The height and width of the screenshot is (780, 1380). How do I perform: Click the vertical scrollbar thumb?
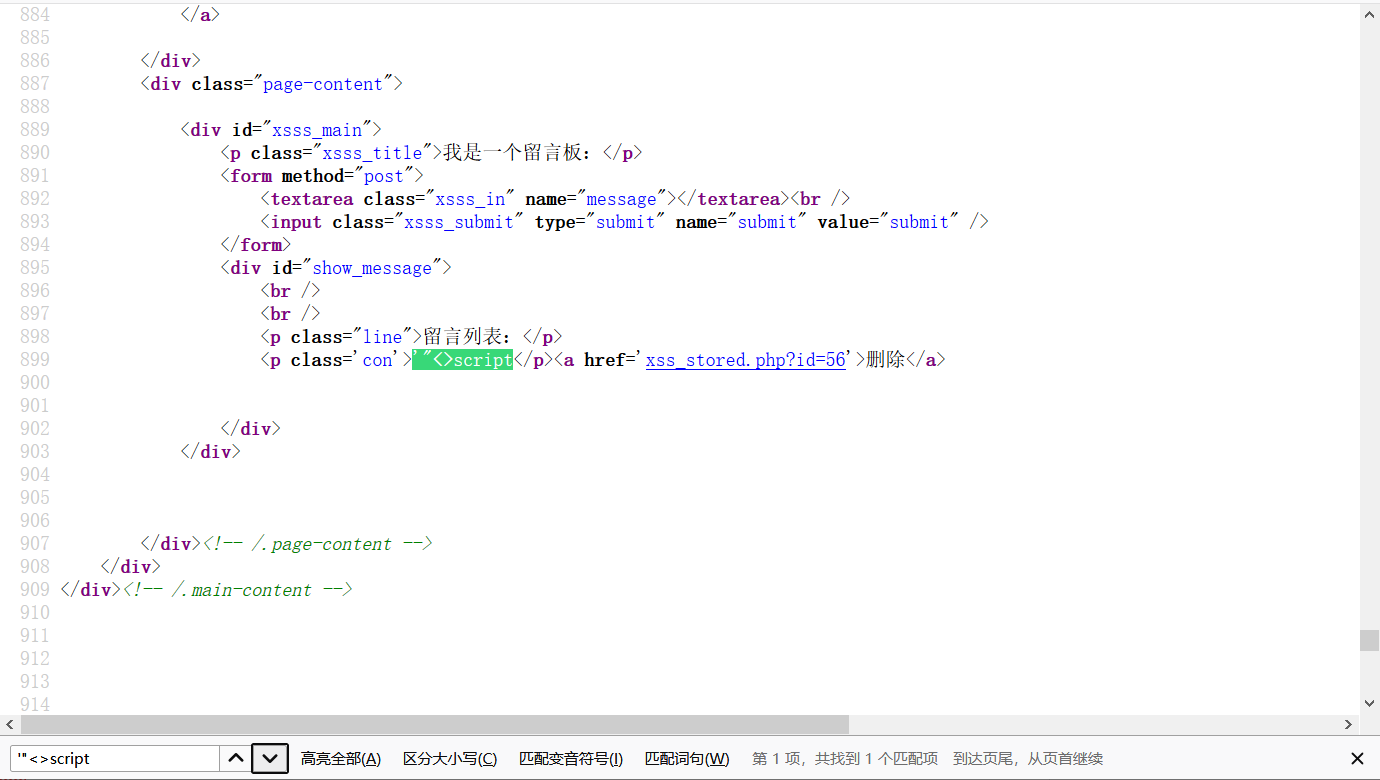point(1369,640)
